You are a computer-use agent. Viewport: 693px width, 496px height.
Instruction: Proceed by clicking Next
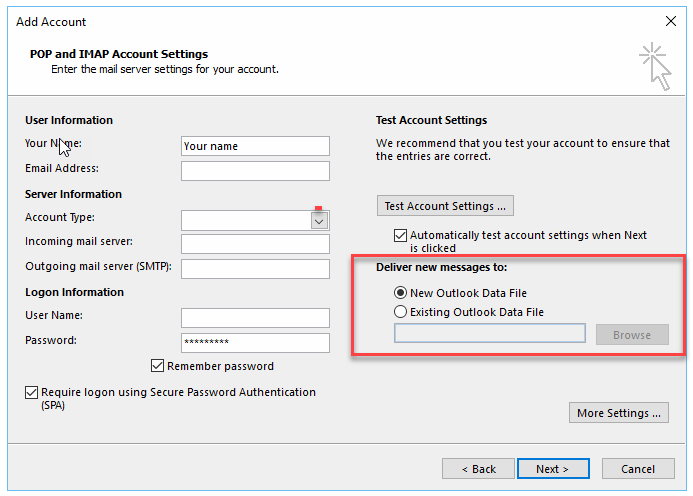point(553,469)
